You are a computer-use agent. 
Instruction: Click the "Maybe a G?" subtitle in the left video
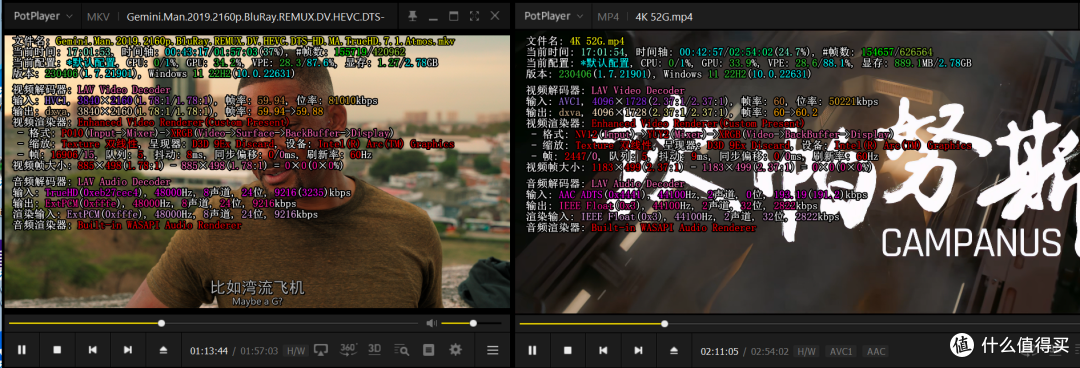click(x=257, y=301)
